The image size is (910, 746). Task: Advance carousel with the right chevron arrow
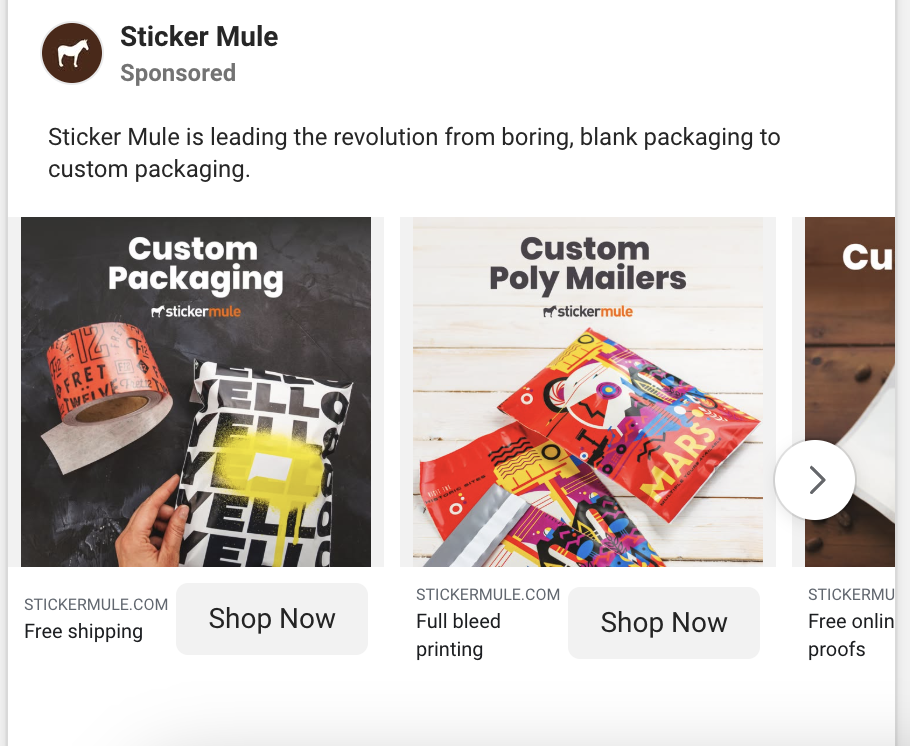pos(815,480)
